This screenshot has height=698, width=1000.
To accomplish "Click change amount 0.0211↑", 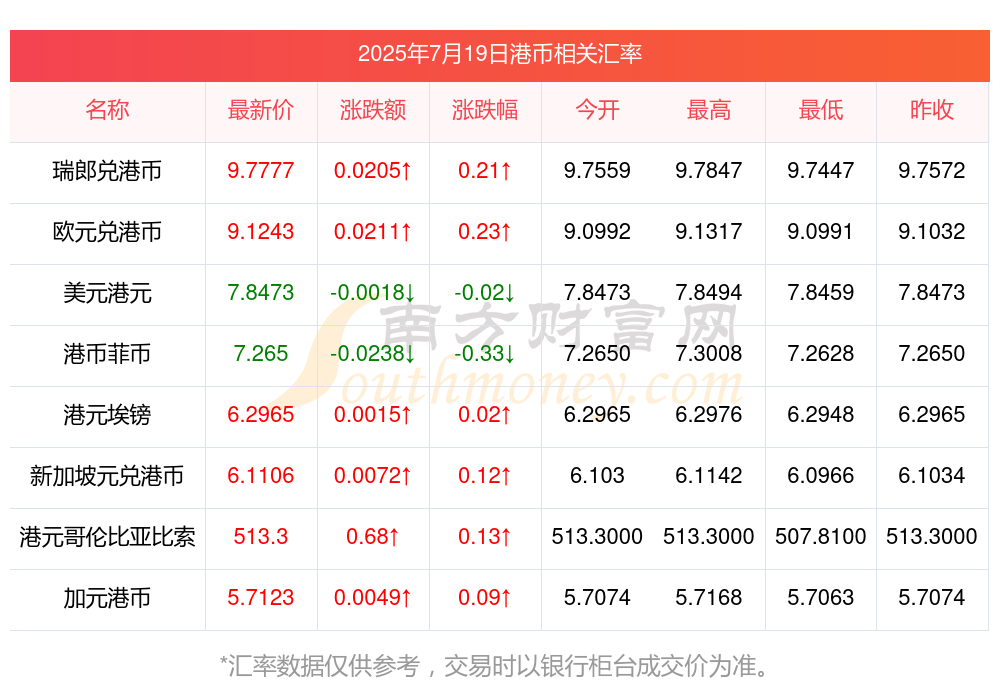I will pyautogui.click(x=372, y=232).
